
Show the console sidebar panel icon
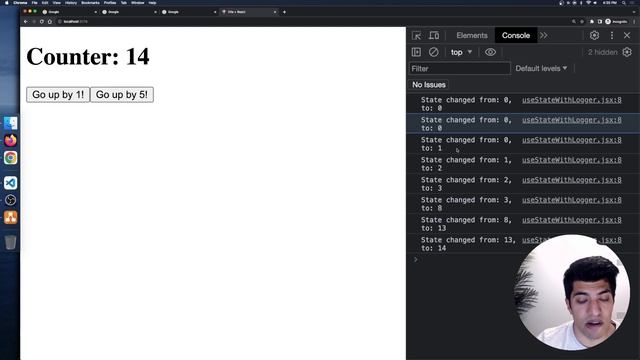pos(416,52)
